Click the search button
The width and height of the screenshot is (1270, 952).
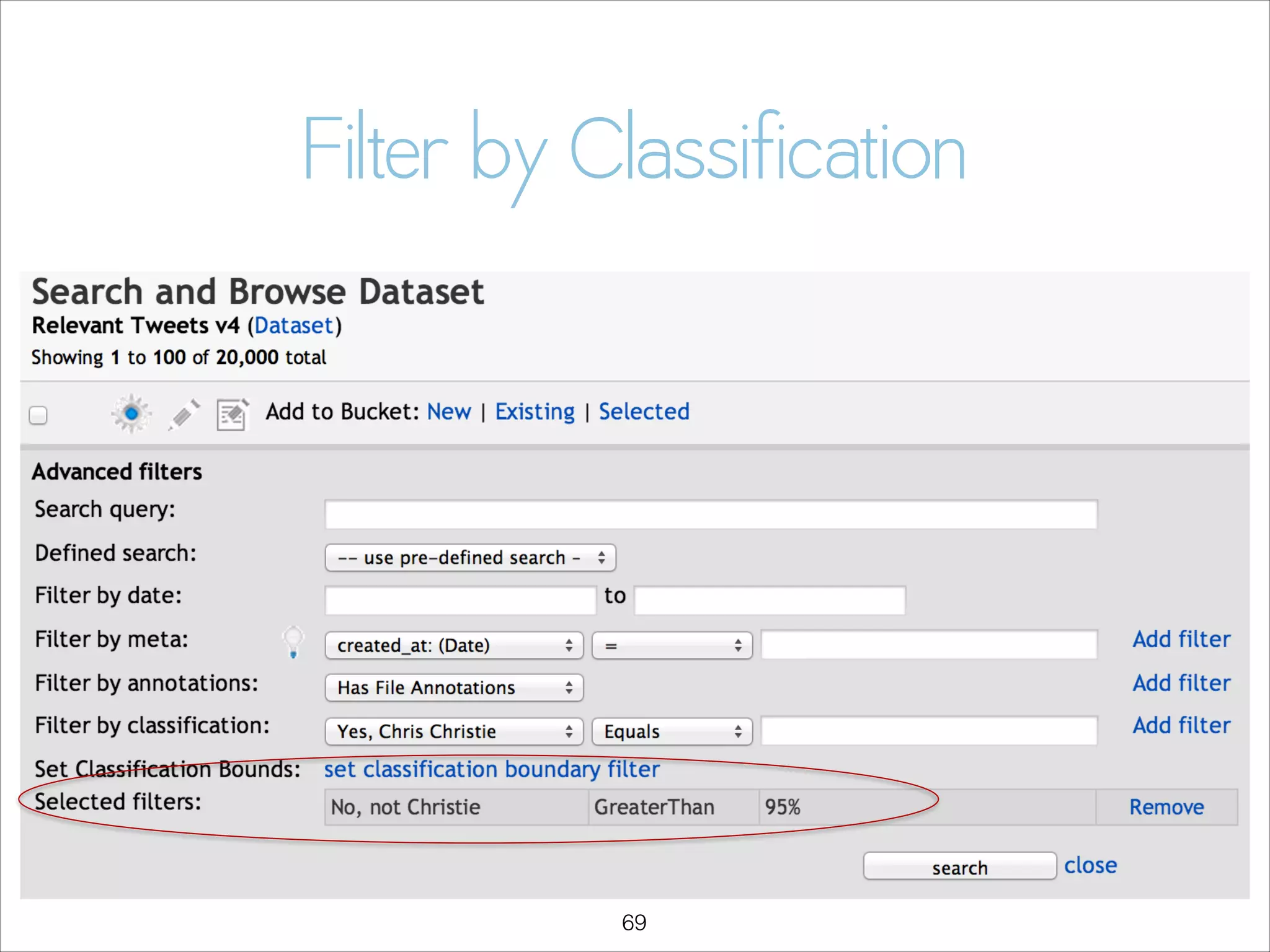[x=959, y=867]
